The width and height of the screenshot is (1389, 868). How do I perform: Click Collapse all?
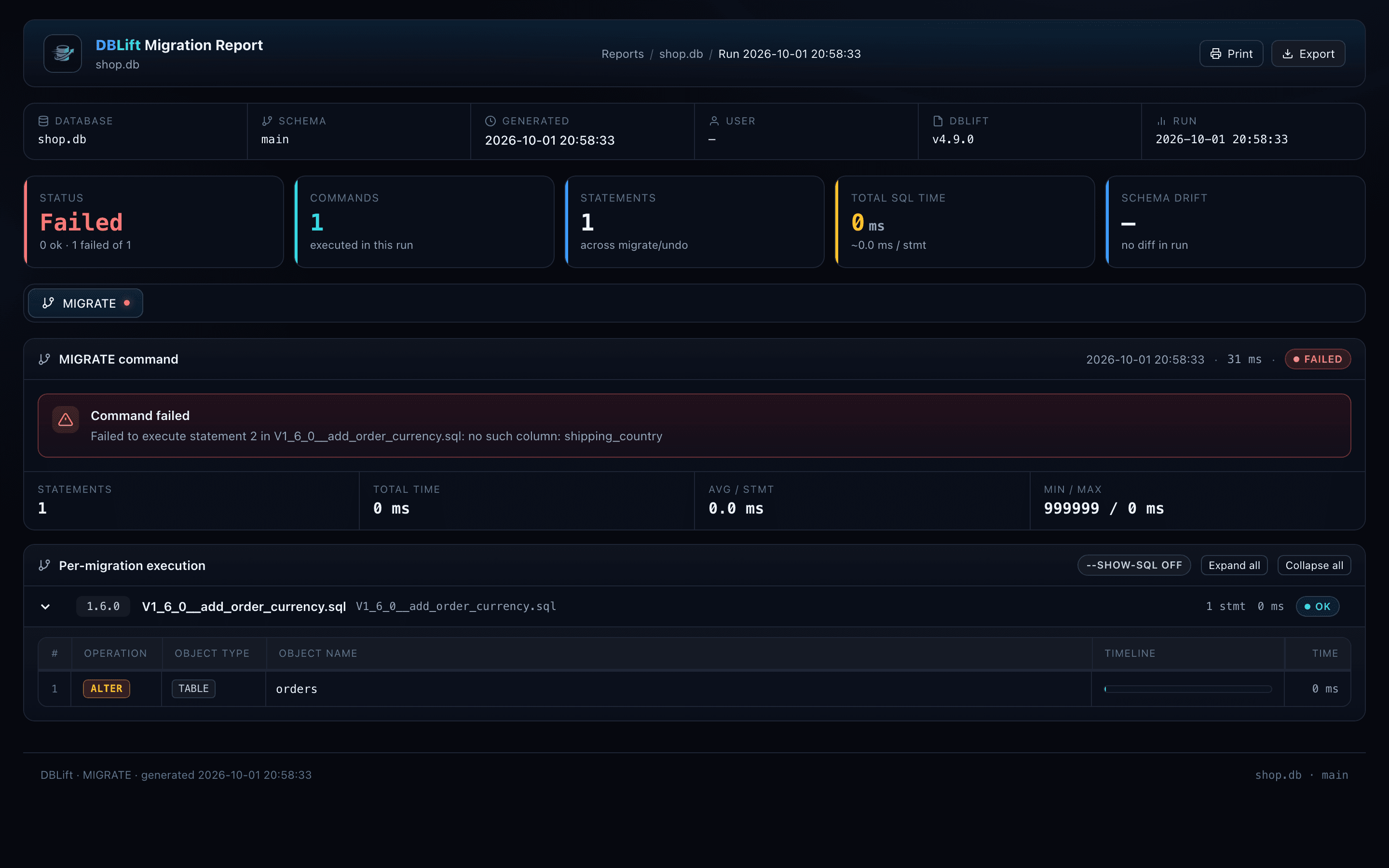(x=1314, y=565)
